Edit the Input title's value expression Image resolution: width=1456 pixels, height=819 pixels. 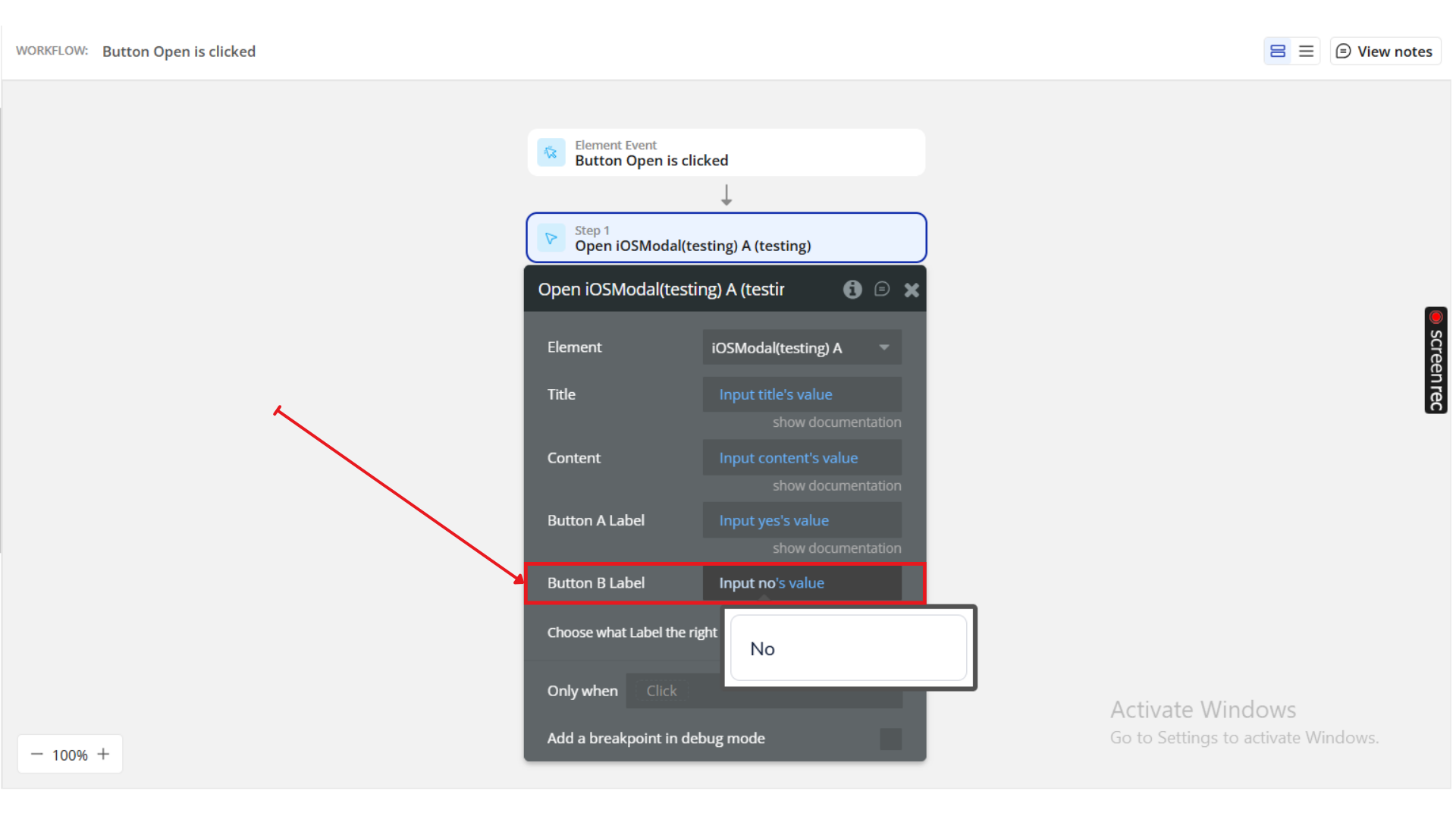click(x=776, y=394)
